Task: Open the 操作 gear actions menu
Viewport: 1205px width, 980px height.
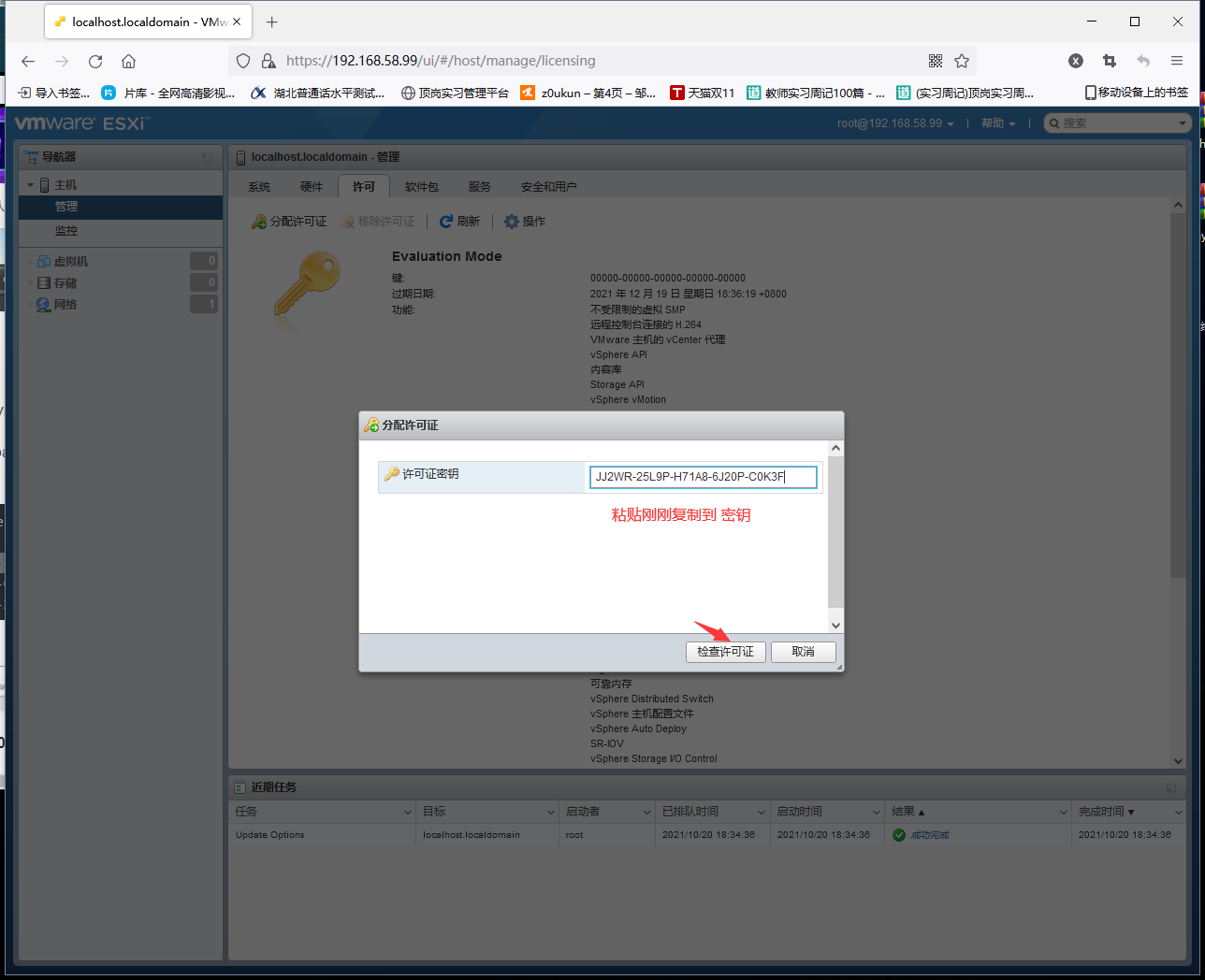Action: pyautogui.click(x=525, y=222)
